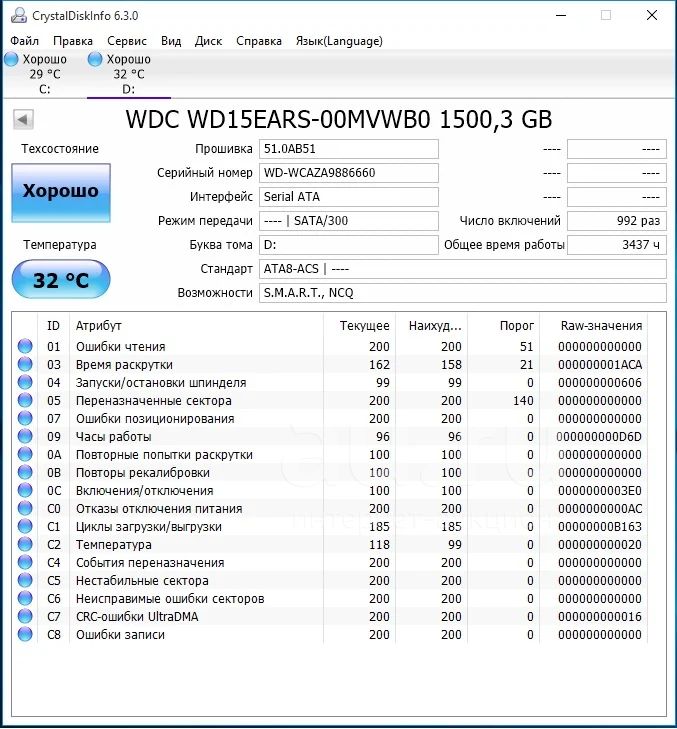Click status orb for C4 События переназначения
The width and height of the screenshot is (677, 729).
[25, 562]
